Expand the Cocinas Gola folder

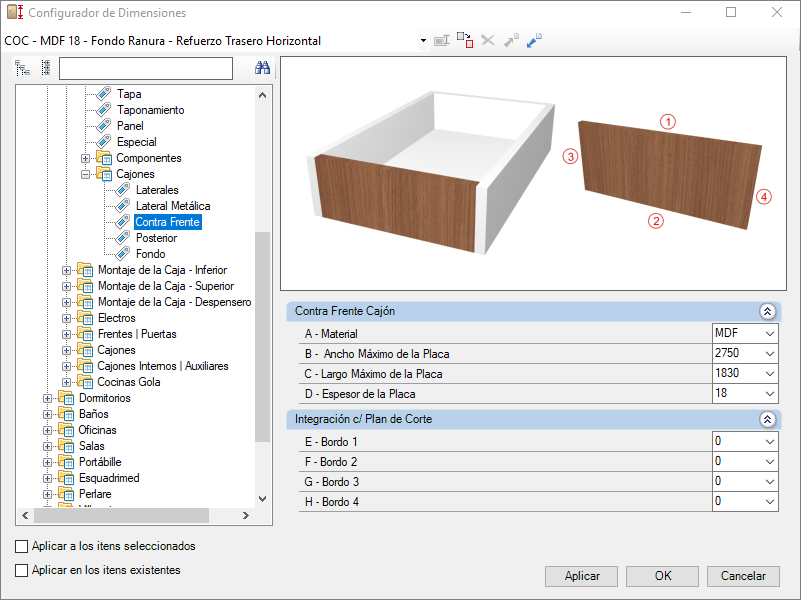tap(66, 382)
